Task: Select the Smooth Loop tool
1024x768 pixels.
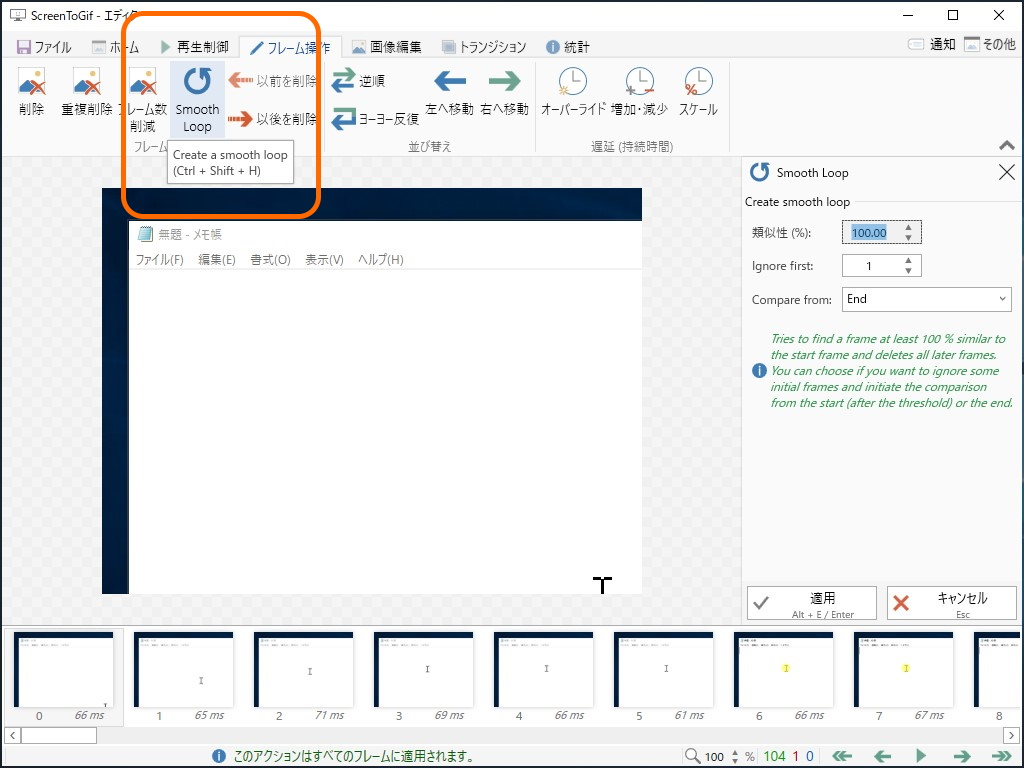Action: tap(197, 99)
